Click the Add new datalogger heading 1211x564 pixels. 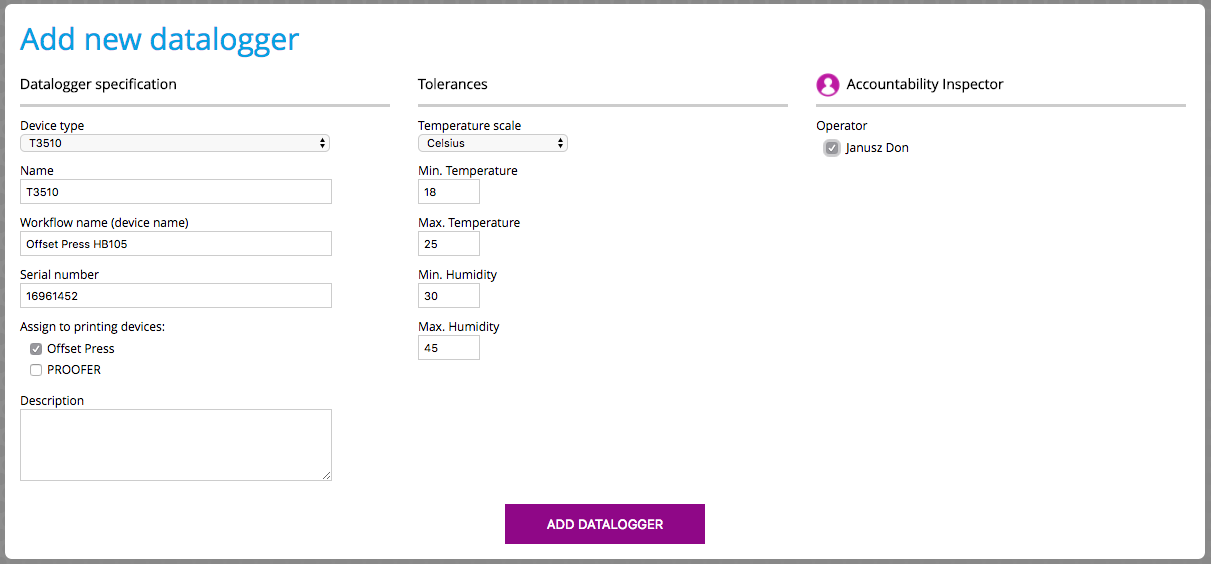(x=160, y=39)
